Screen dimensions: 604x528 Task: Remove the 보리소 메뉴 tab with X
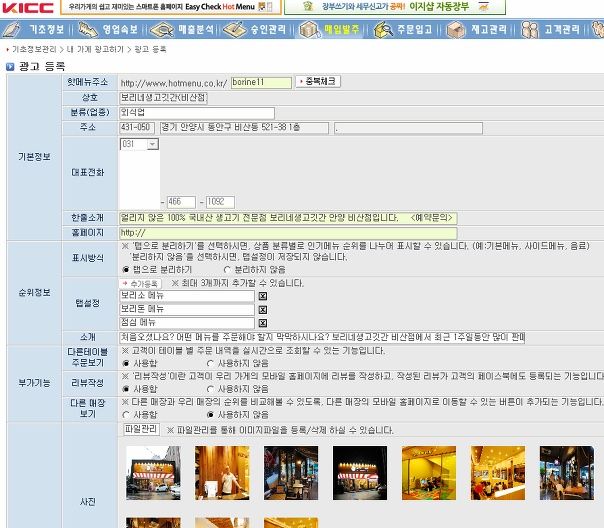click(263, 296)
